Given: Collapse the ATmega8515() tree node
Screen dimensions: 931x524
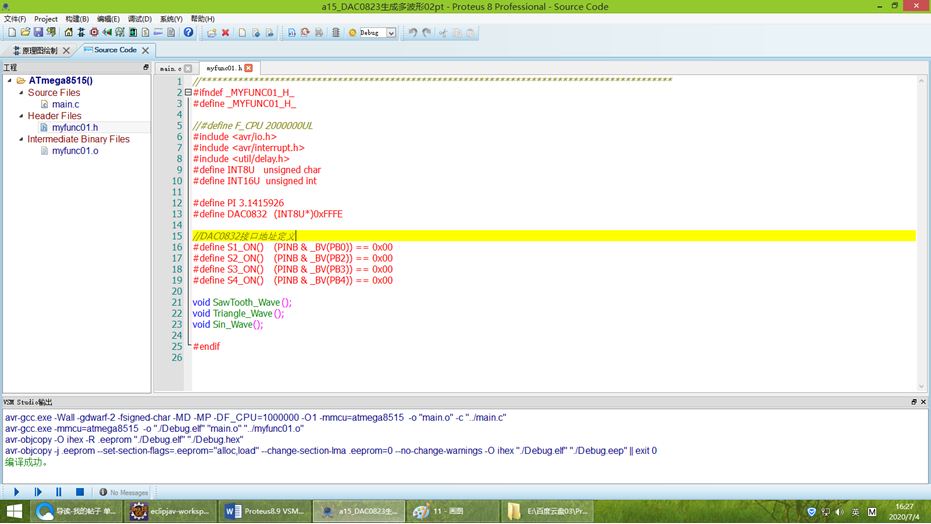Looking at the screenshot, I should 10,81.
